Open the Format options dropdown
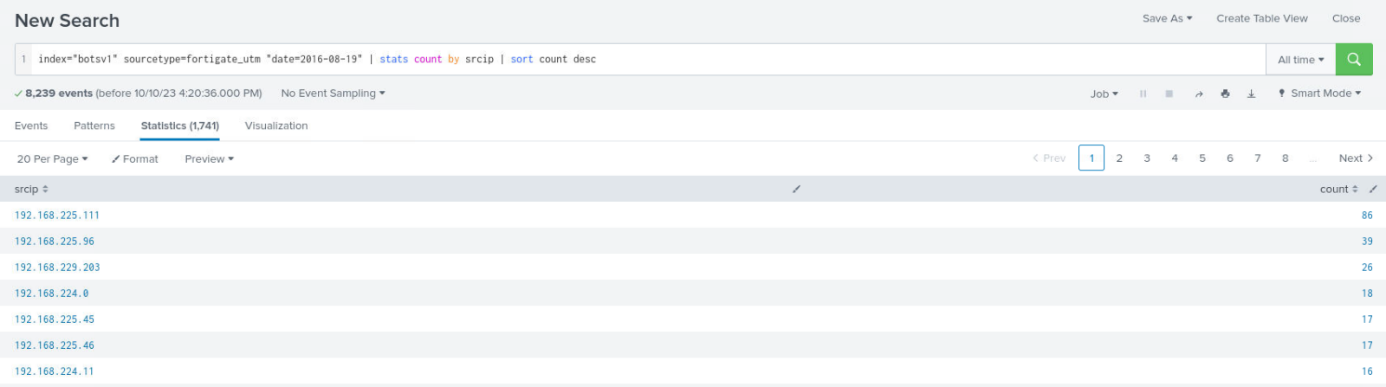Screen dimensions: 1386x387 135,159
